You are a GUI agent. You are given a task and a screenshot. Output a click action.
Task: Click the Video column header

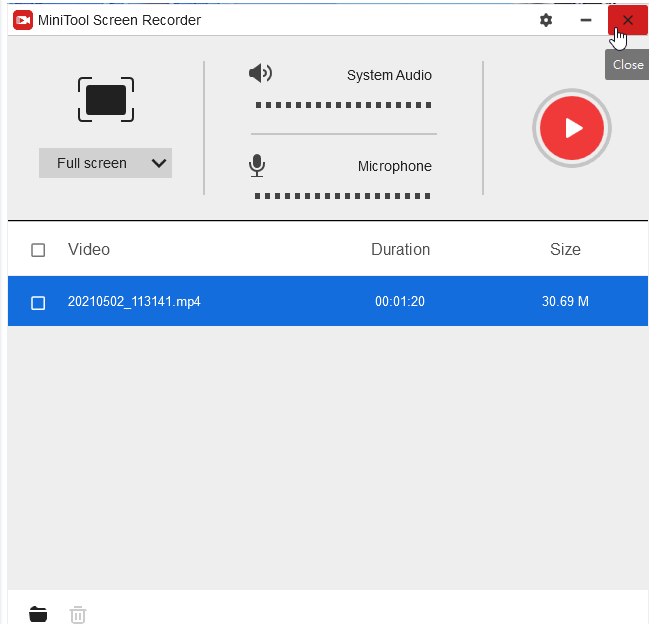(x=89, y=250)
